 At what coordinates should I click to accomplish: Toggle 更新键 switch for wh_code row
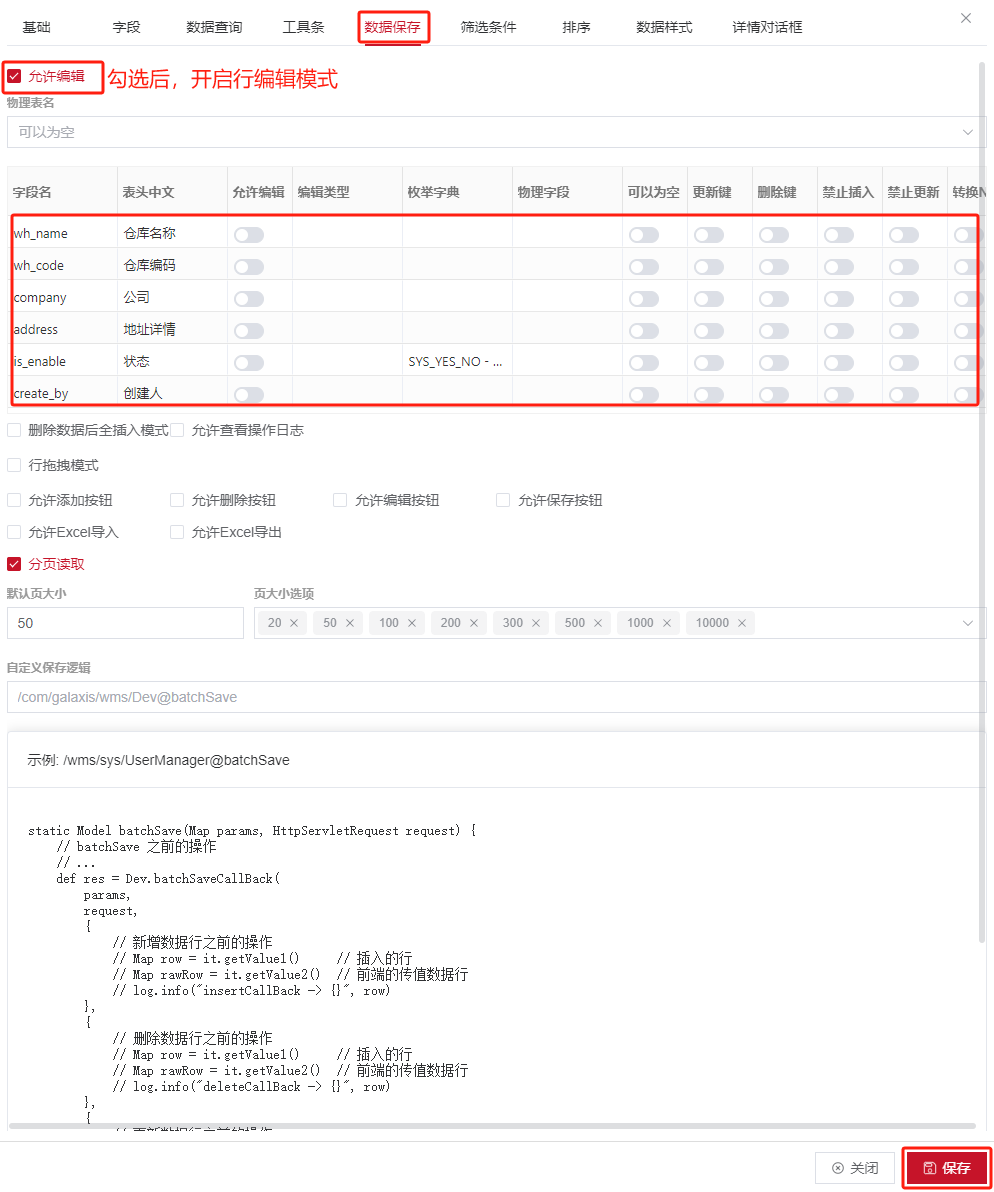point(709,267)
